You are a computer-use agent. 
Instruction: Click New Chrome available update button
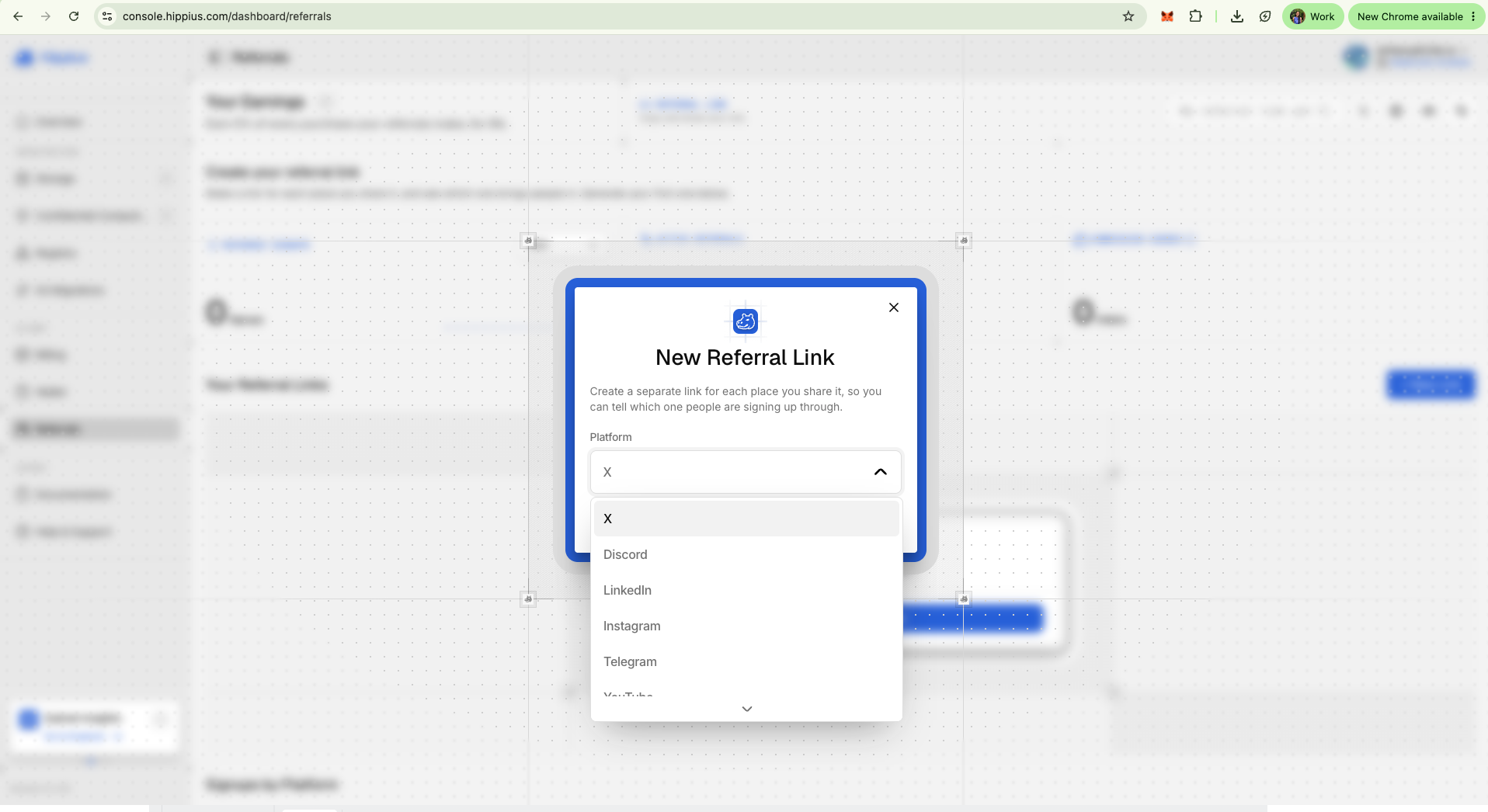[x=1410, y=16]
